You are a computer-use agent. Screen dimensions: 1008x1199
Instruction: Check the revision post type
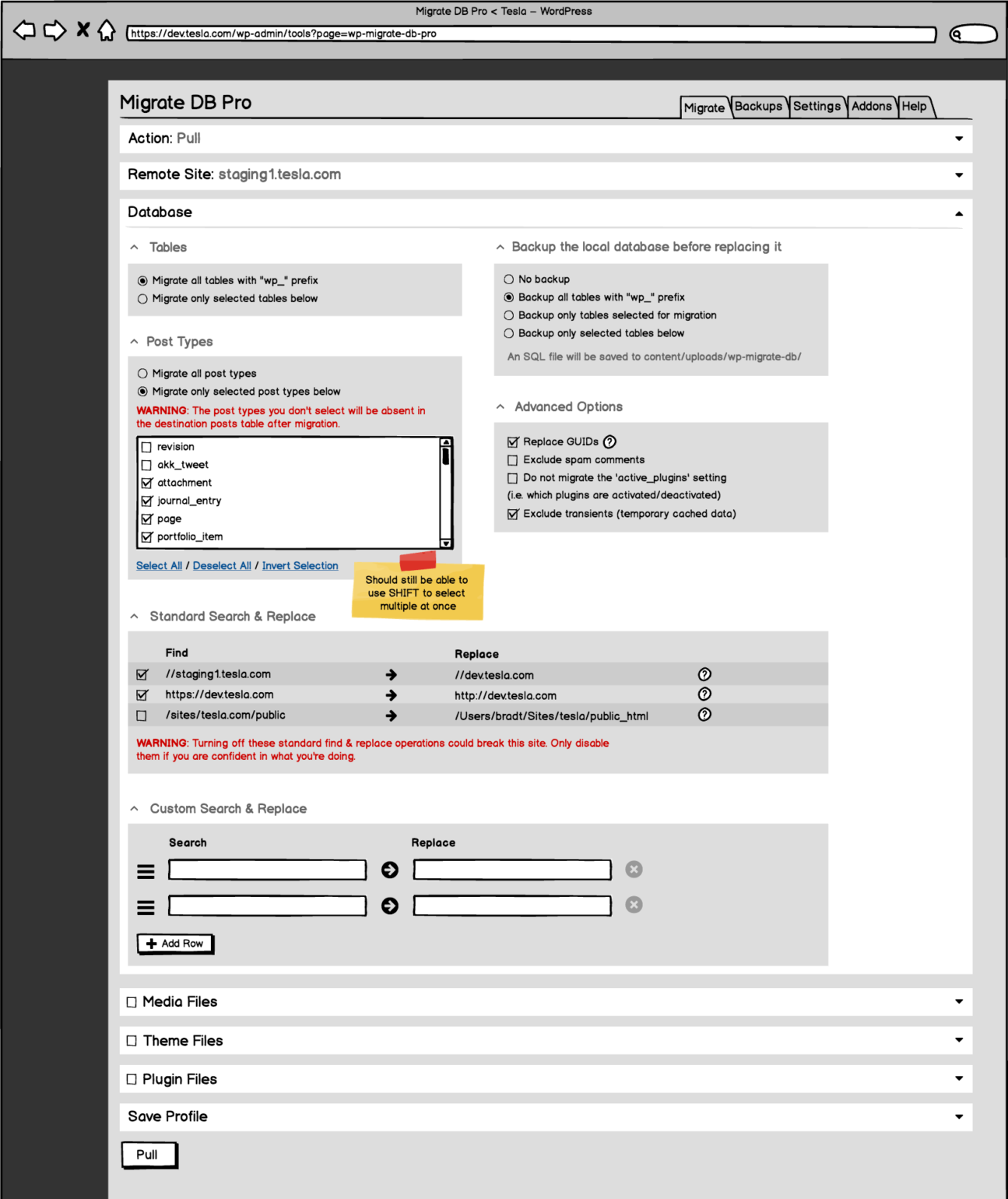[x=146, y=447]
